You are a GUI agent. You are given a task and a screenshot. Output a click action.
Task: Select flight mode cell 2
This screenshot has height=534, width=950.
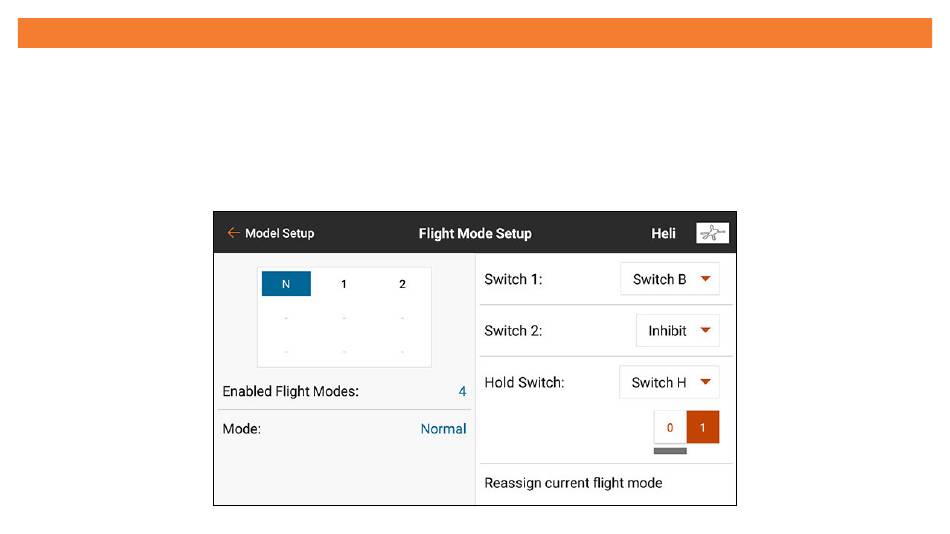402,284
